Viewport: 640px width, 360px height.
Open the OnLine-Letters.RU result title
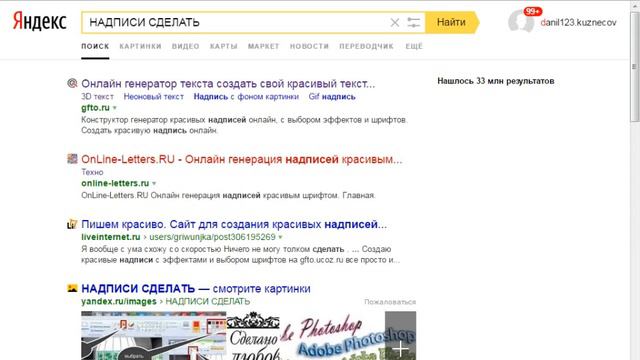(x=242, y=159)
